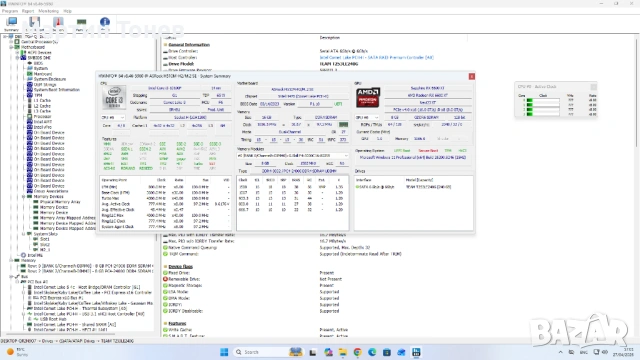The image size is (640, 360).
Task: Close the System Summary window
Action: pyautogui.click(x=471, y=76)
